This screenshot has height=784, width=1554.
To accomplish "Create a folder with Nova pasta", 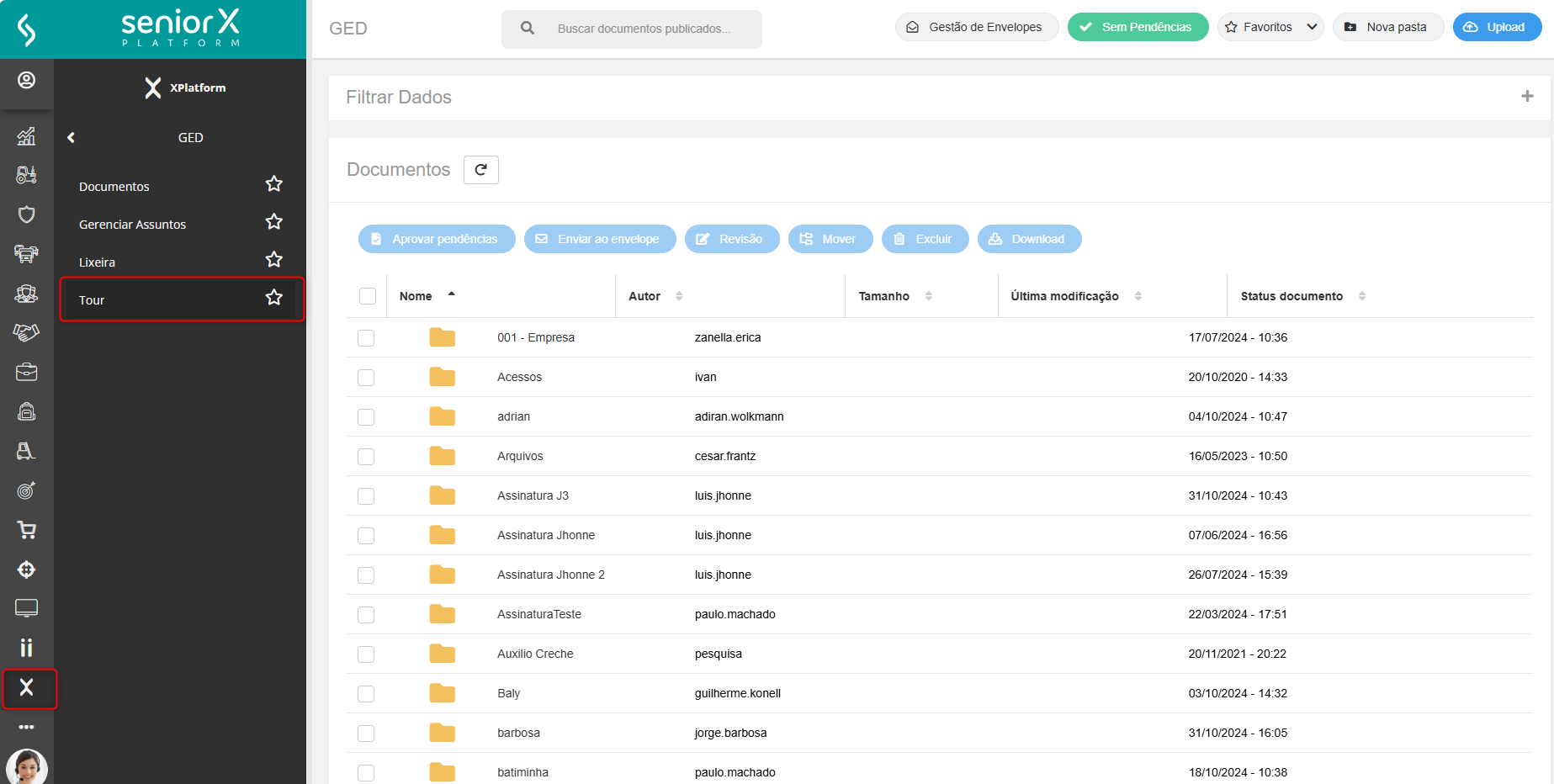I will pos(1387,27).
